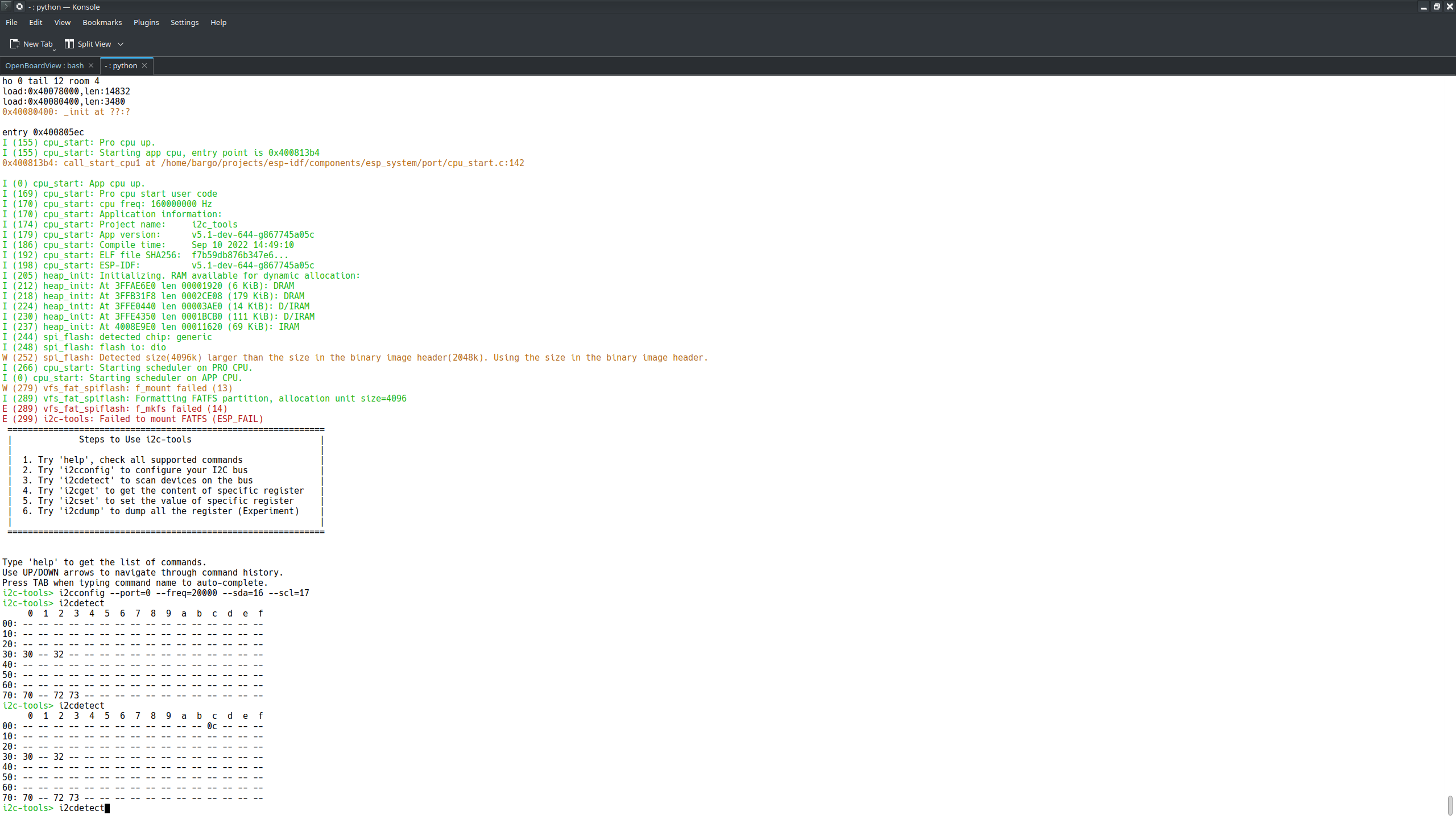
Task: Expand the New Tab profile dropdown arrow
Action: [55, 49]
